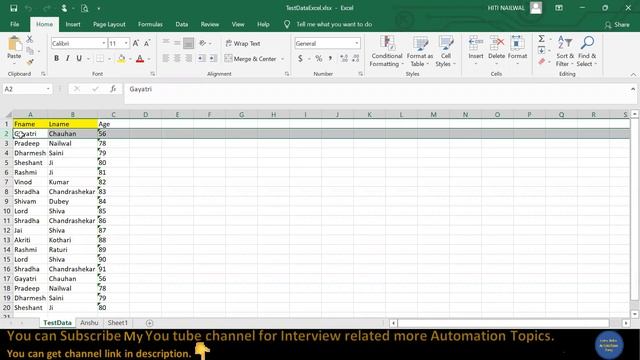640x360 pixels.
Task: Open Conditional Formatting menu
Action: (x=387, y=51)
